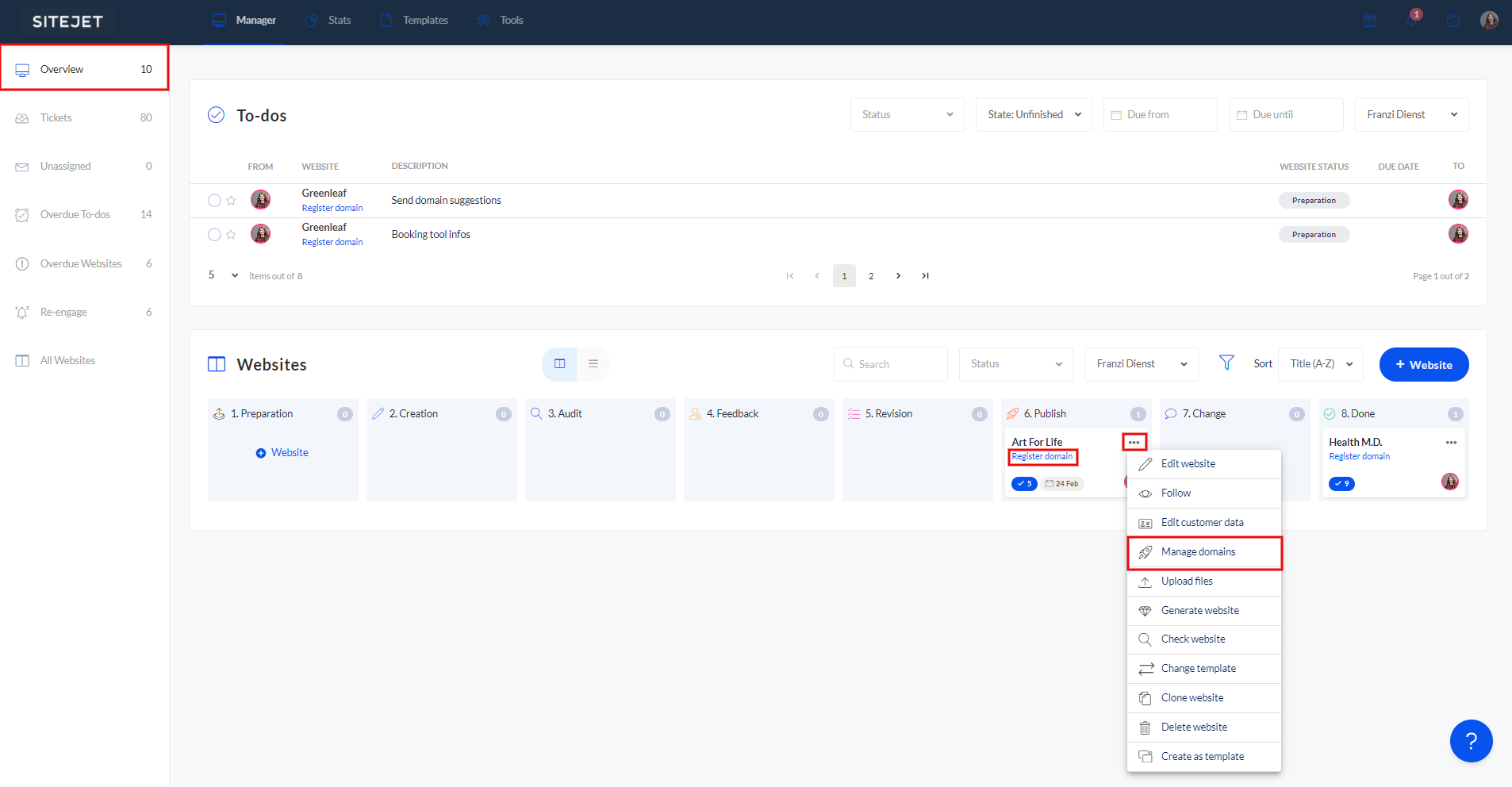Go to page 2 of to-dos
Image resolution: width=1512 pixels, height=787 pixels.
point(871,276)
